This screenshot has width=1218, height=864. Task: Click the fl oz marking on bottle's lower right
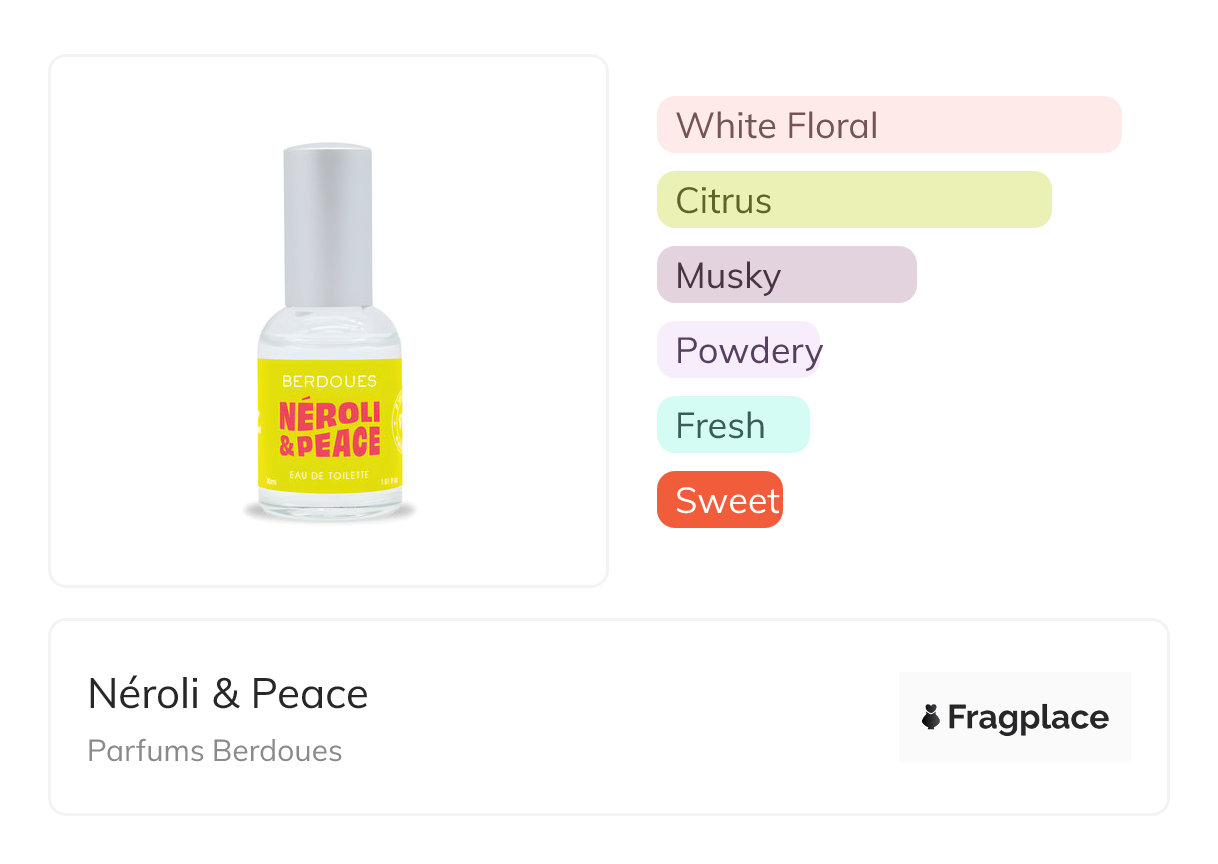coord(391,482)
